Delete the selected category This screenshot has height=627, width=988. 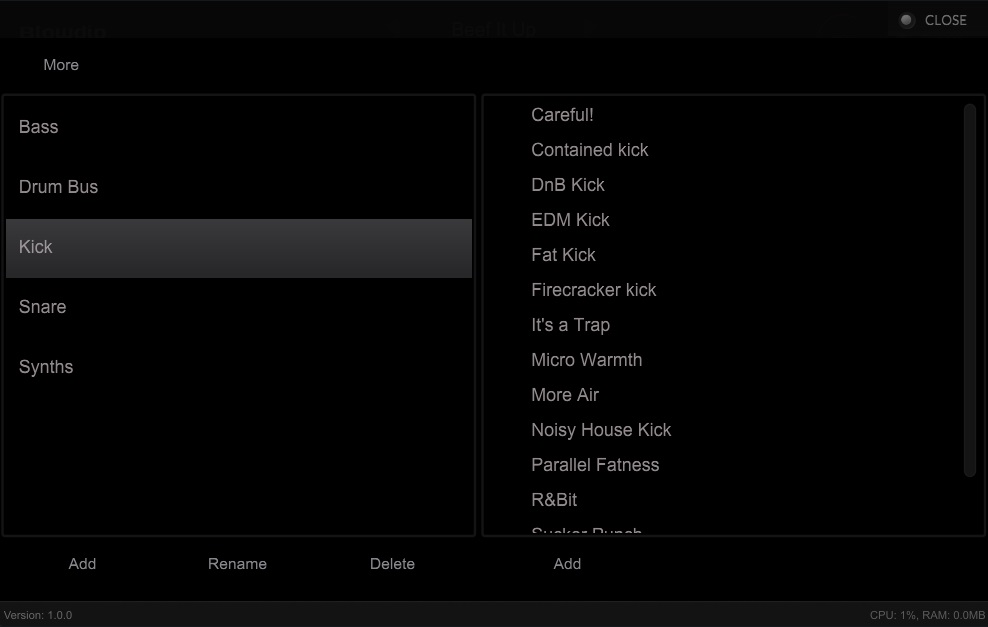click(392, 563)
